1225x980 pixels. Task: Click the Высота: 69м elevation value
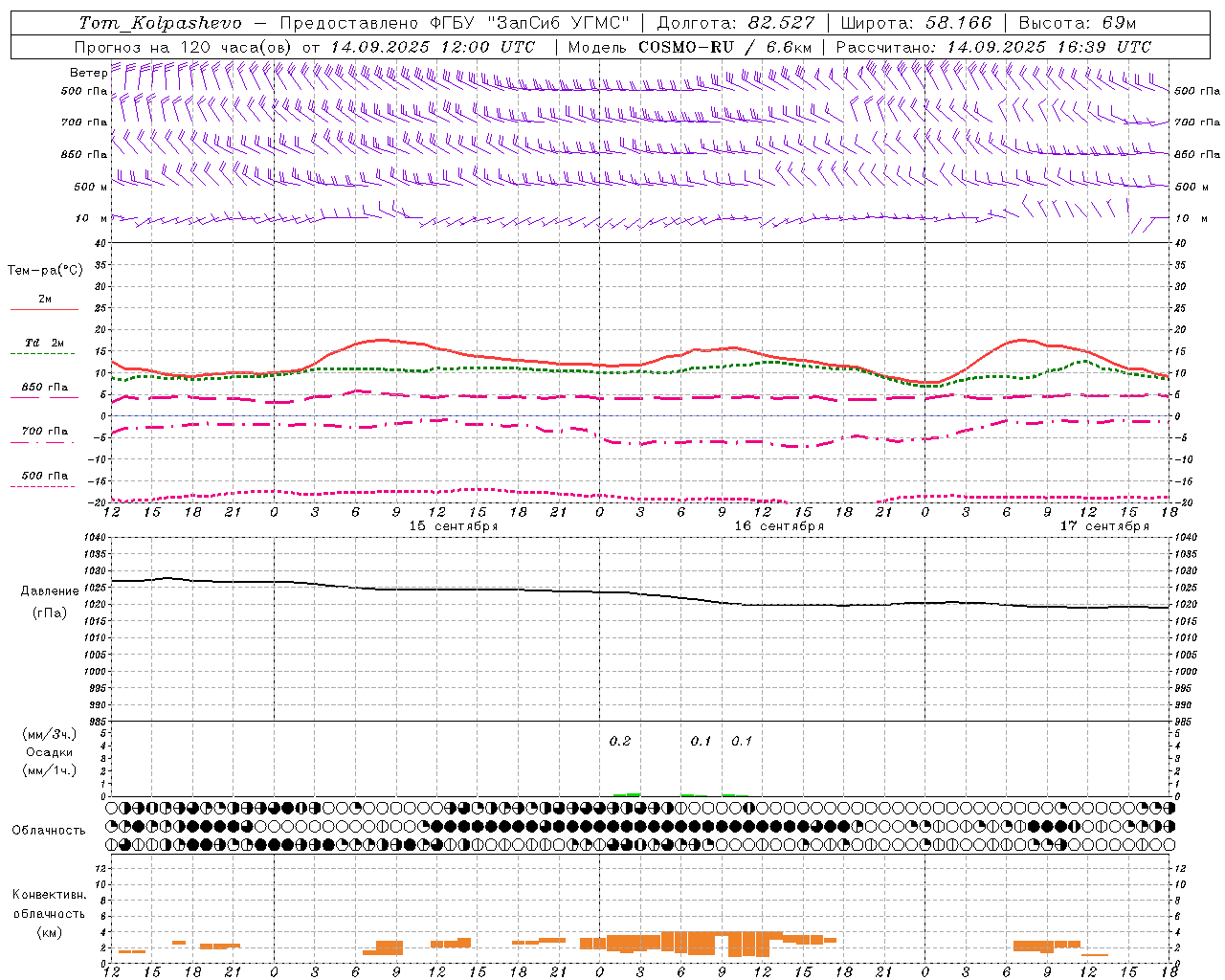(1078, 23)
